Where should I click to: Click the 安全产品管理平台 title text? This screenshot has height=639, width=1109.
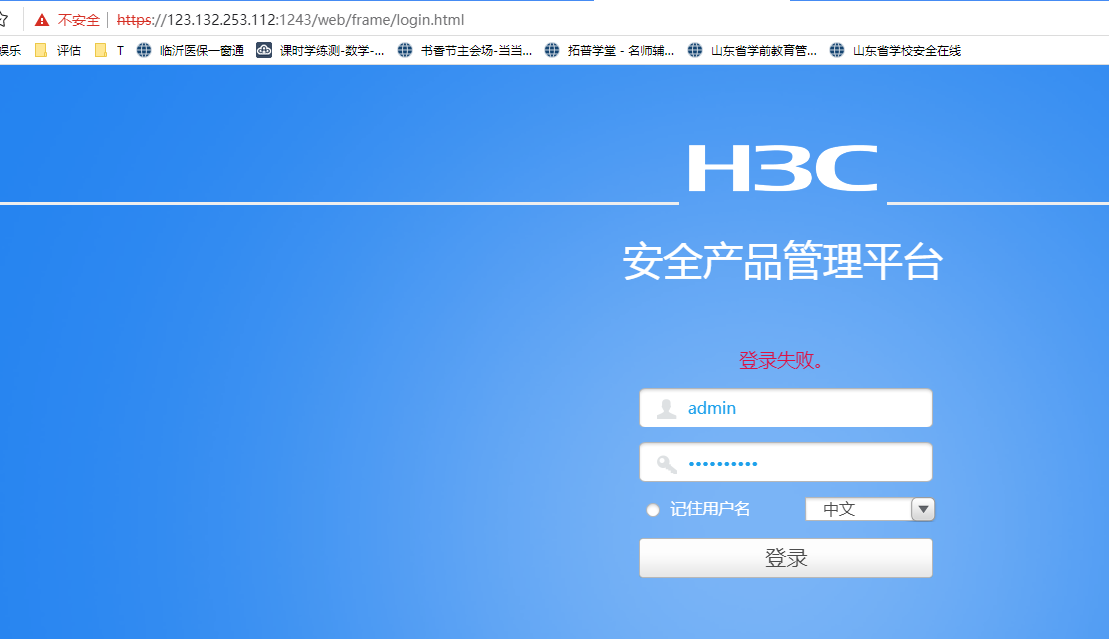pos(782,261)
